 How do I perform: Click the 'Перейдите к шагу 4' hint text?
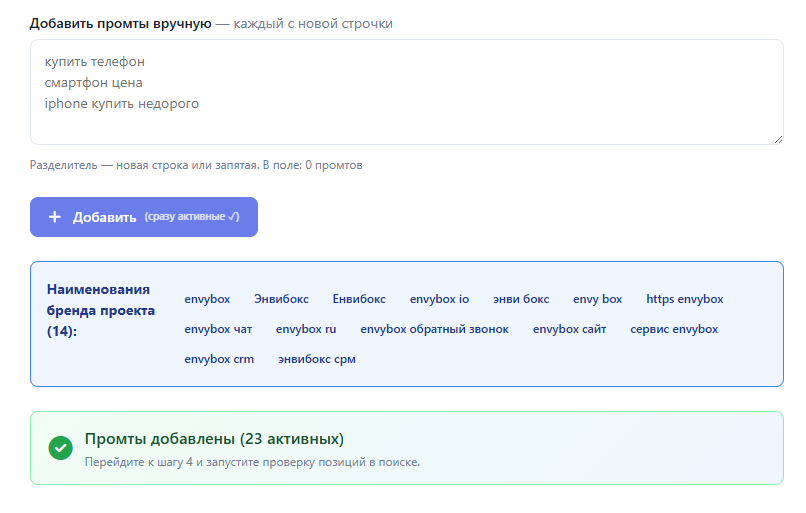click(x=252, y=462)
